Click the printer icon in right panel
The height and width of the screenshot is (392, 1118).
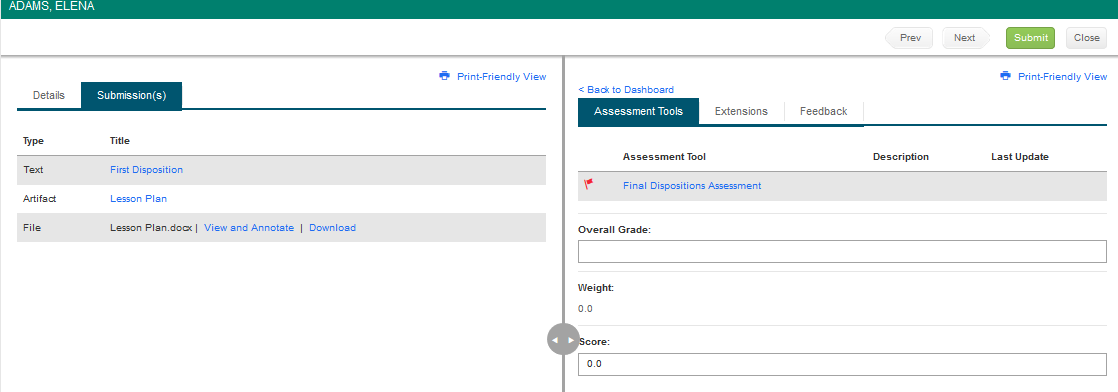coord(1006,76)
